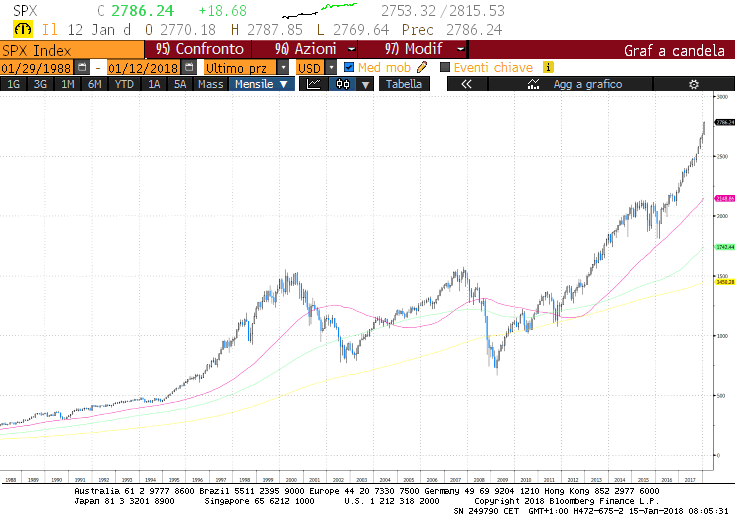Open calendar picker next to start date 01/29/1988

[x=82, y=67]
